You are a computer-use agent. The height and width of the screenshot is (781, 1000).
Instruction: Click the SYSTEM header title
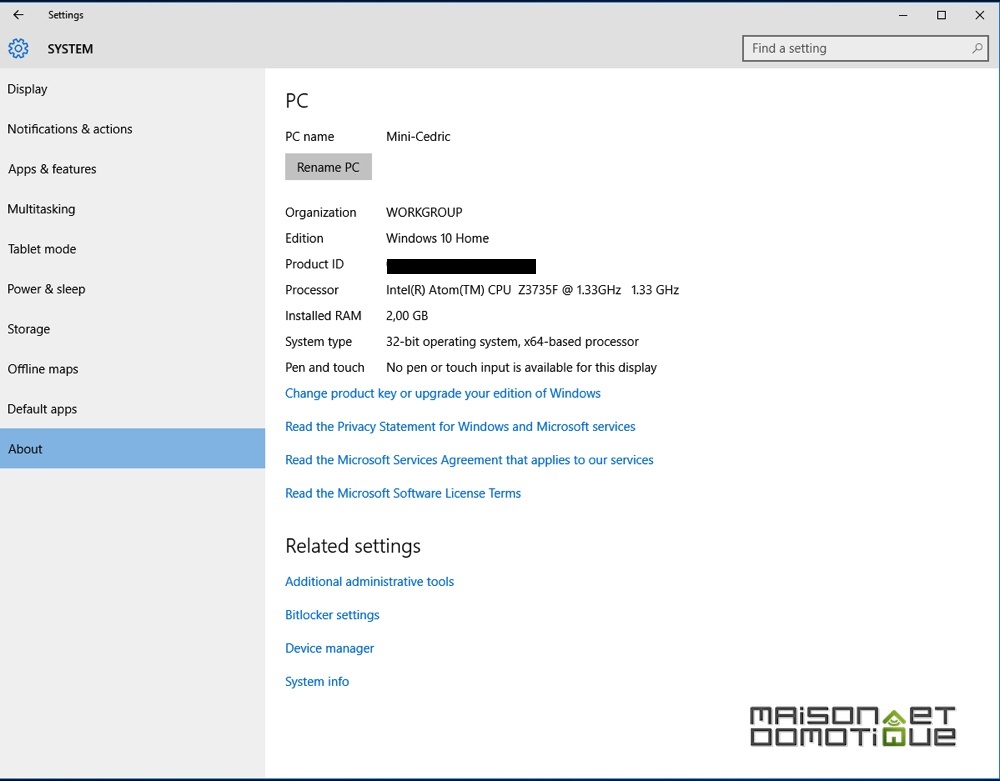(70, 49)
